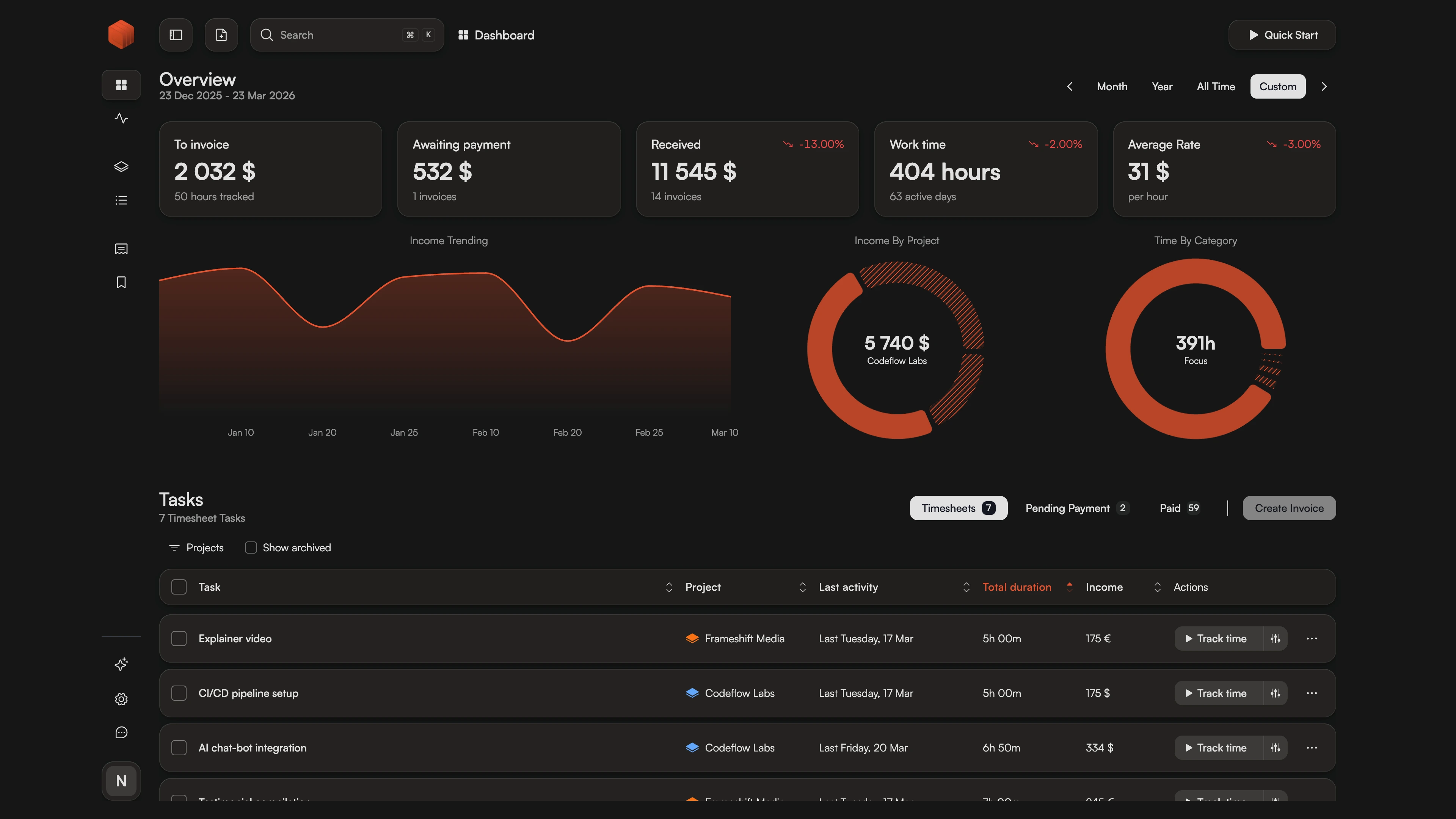Select the layers/projects icon in sidebar
1456x819 pixels.
coord(121,166)
